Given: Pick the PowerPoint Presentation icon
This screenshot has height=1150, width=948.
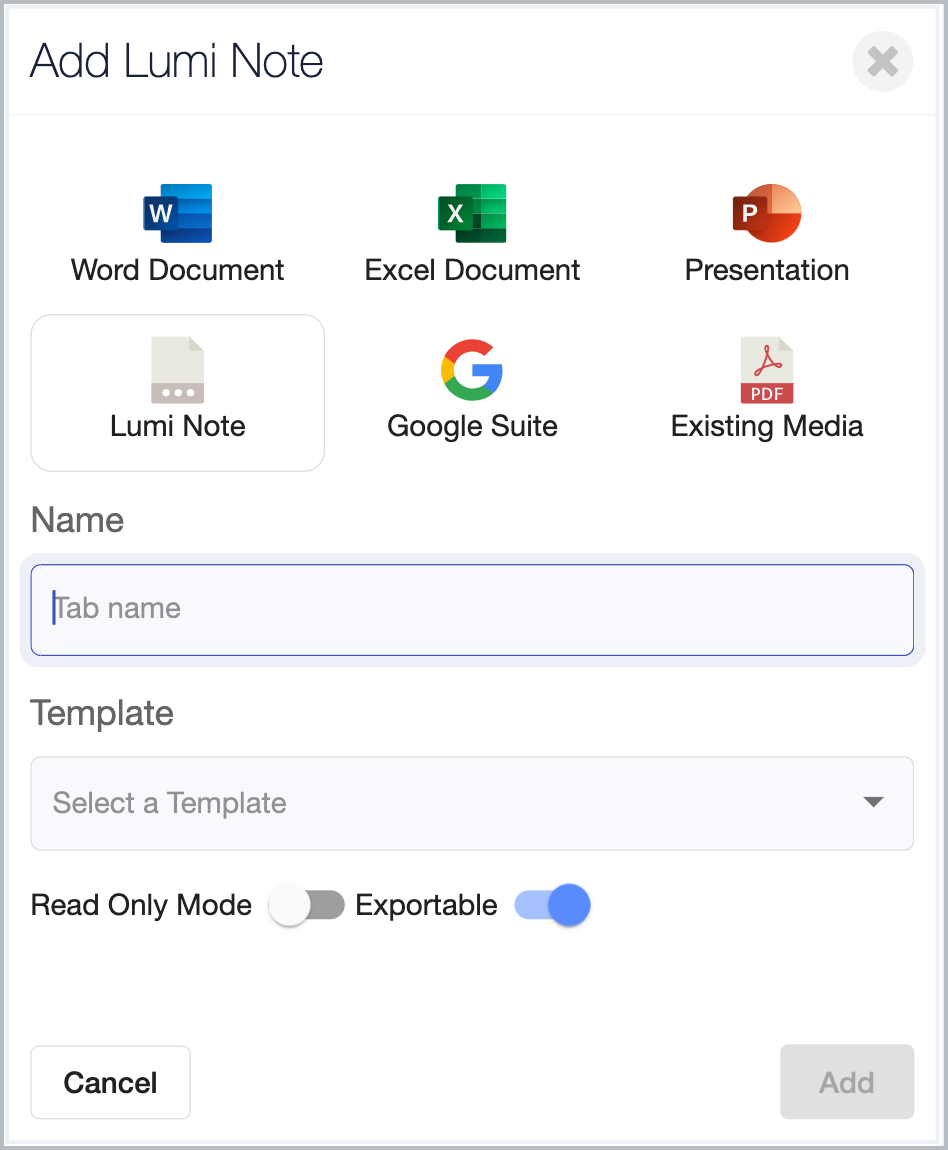Looking at the screenshot, I should (x=767, y=213).
